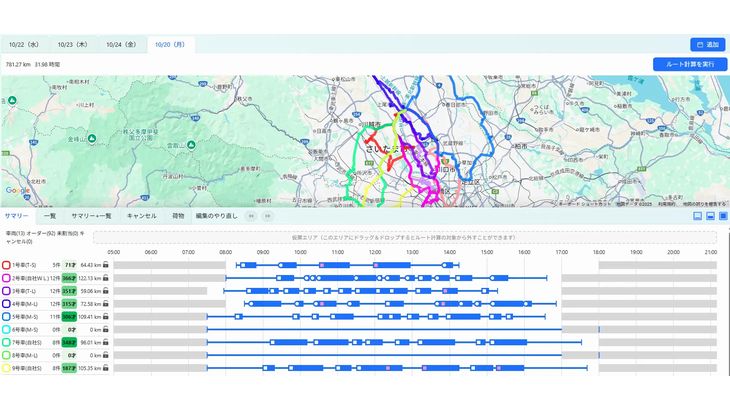Open the 10/22（水） date tab

24,44
